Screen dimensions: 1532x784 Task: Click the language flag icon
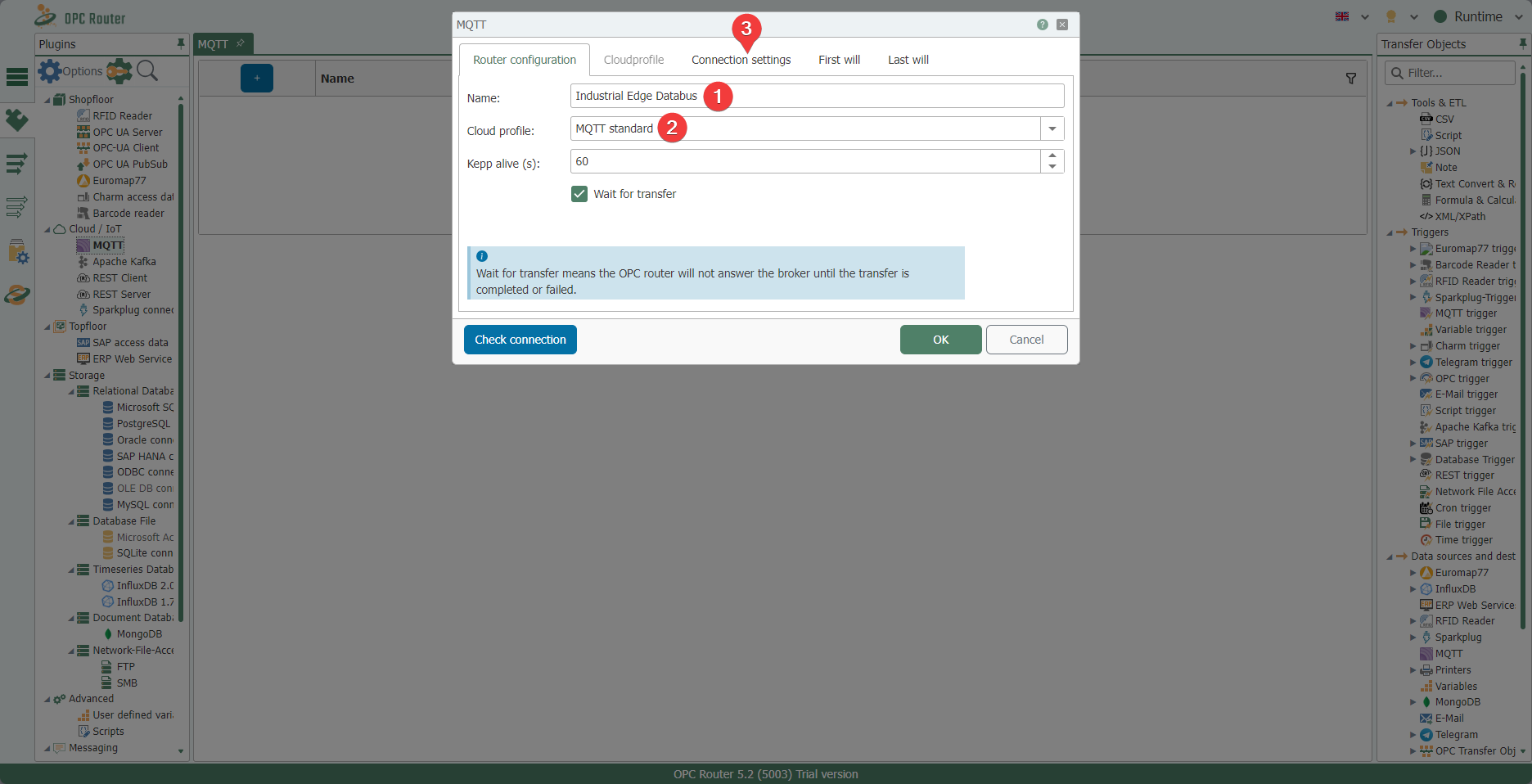tap(1342, 16)
